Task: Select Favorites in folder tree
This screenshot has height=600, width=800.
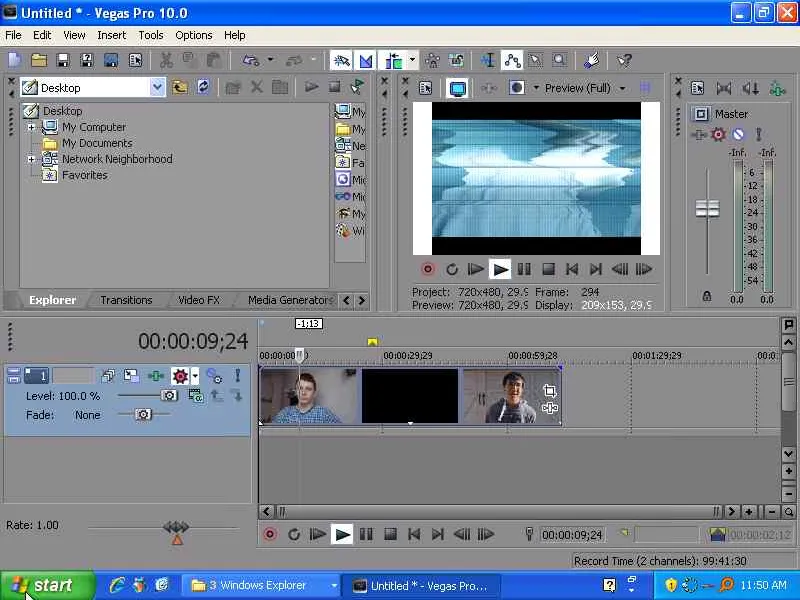Action: click(84, 175)
